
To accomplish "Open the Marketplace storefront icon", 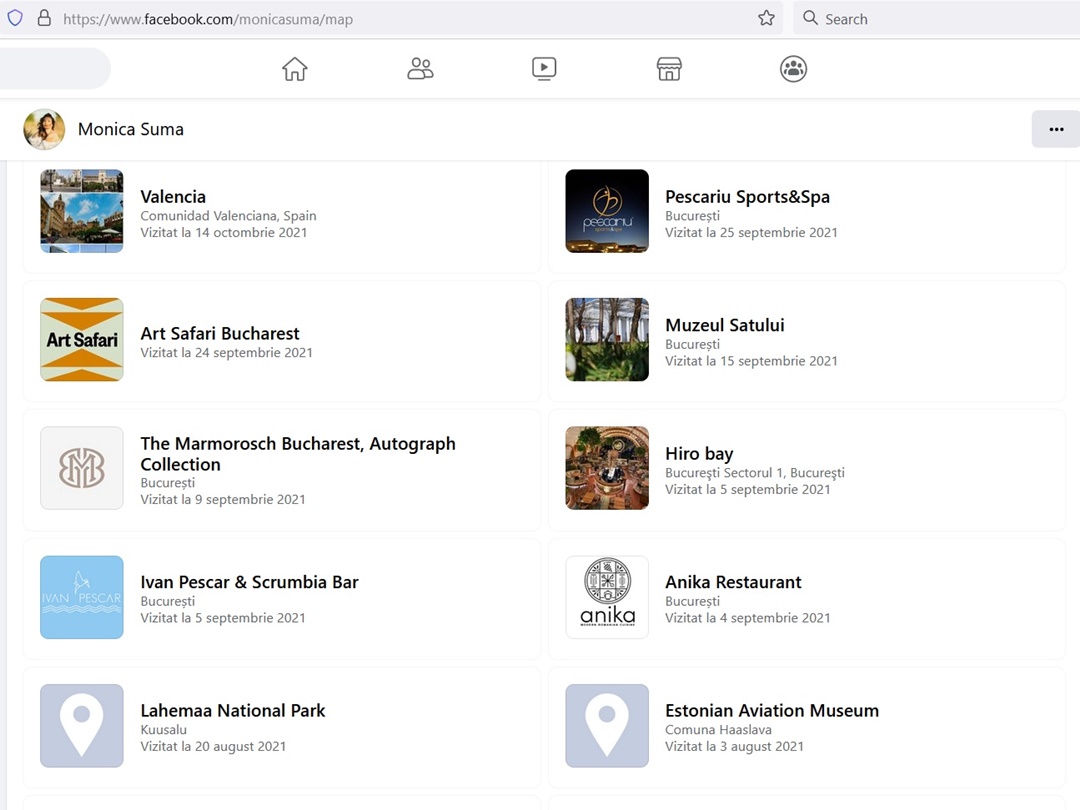I will [669, 69].
